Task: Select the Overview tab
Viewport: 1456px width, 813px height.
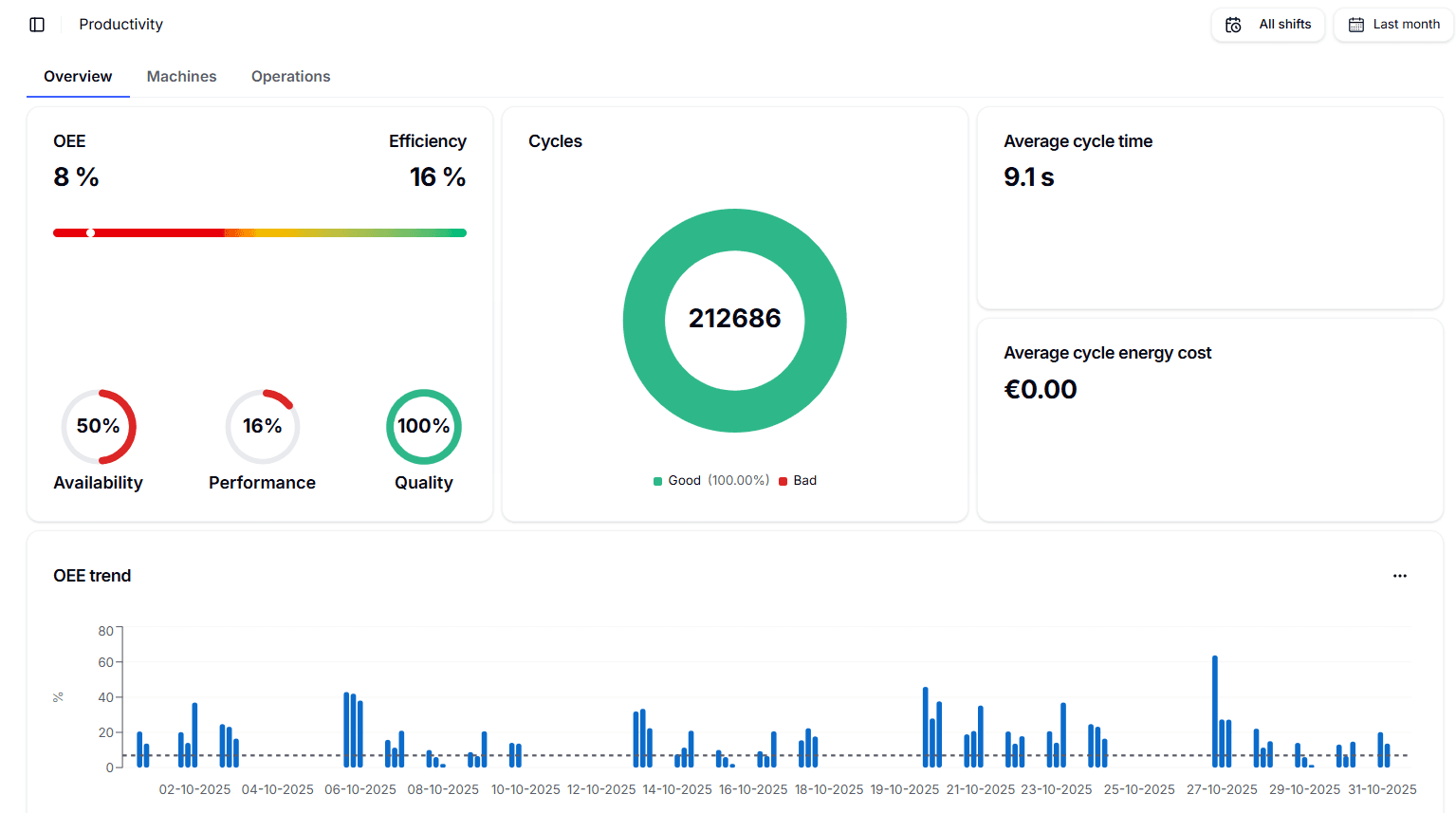Action: [78, 77]
